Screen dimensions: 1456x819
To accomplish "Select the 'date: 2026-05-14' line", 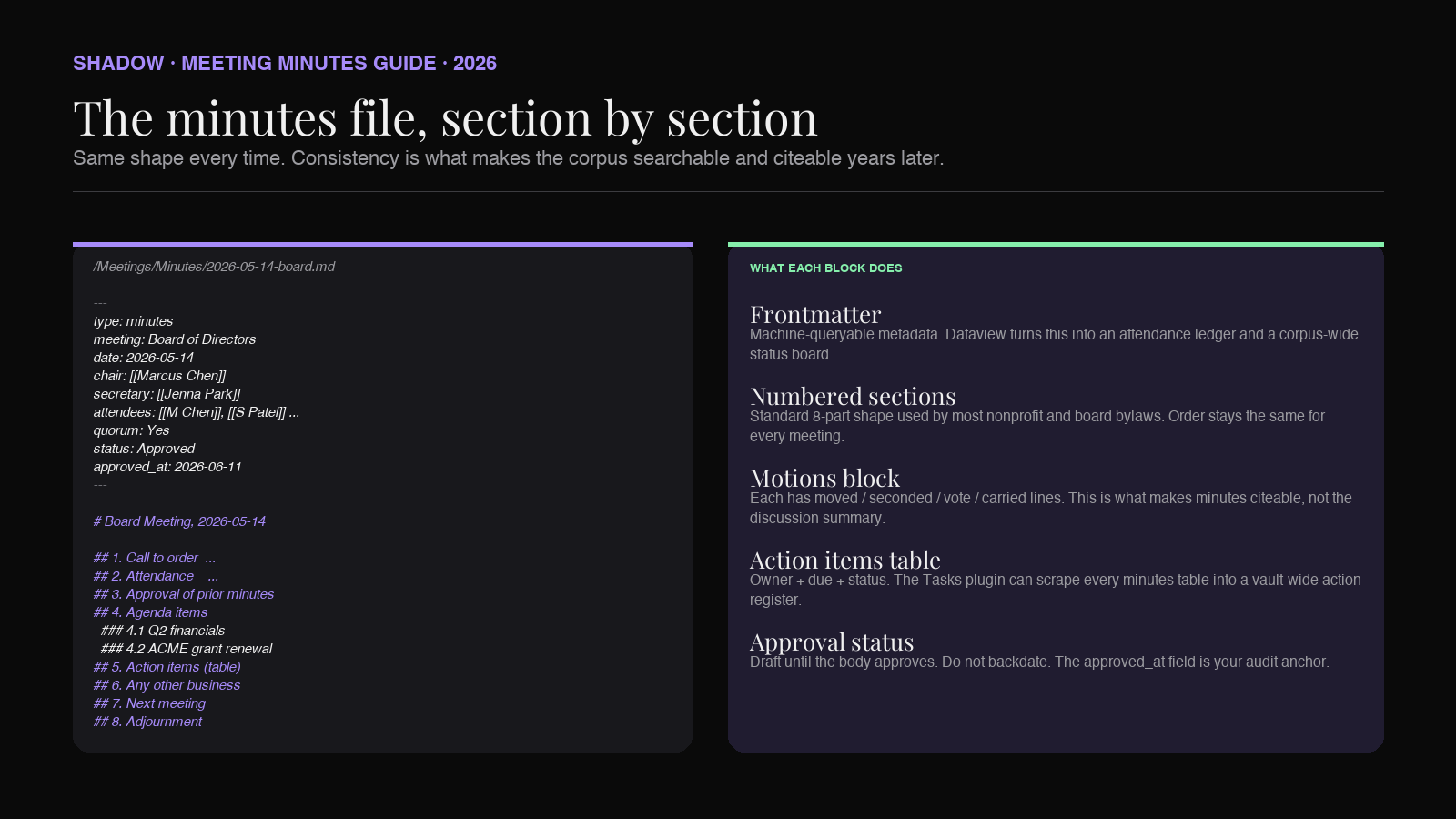I will click(144, 358).
